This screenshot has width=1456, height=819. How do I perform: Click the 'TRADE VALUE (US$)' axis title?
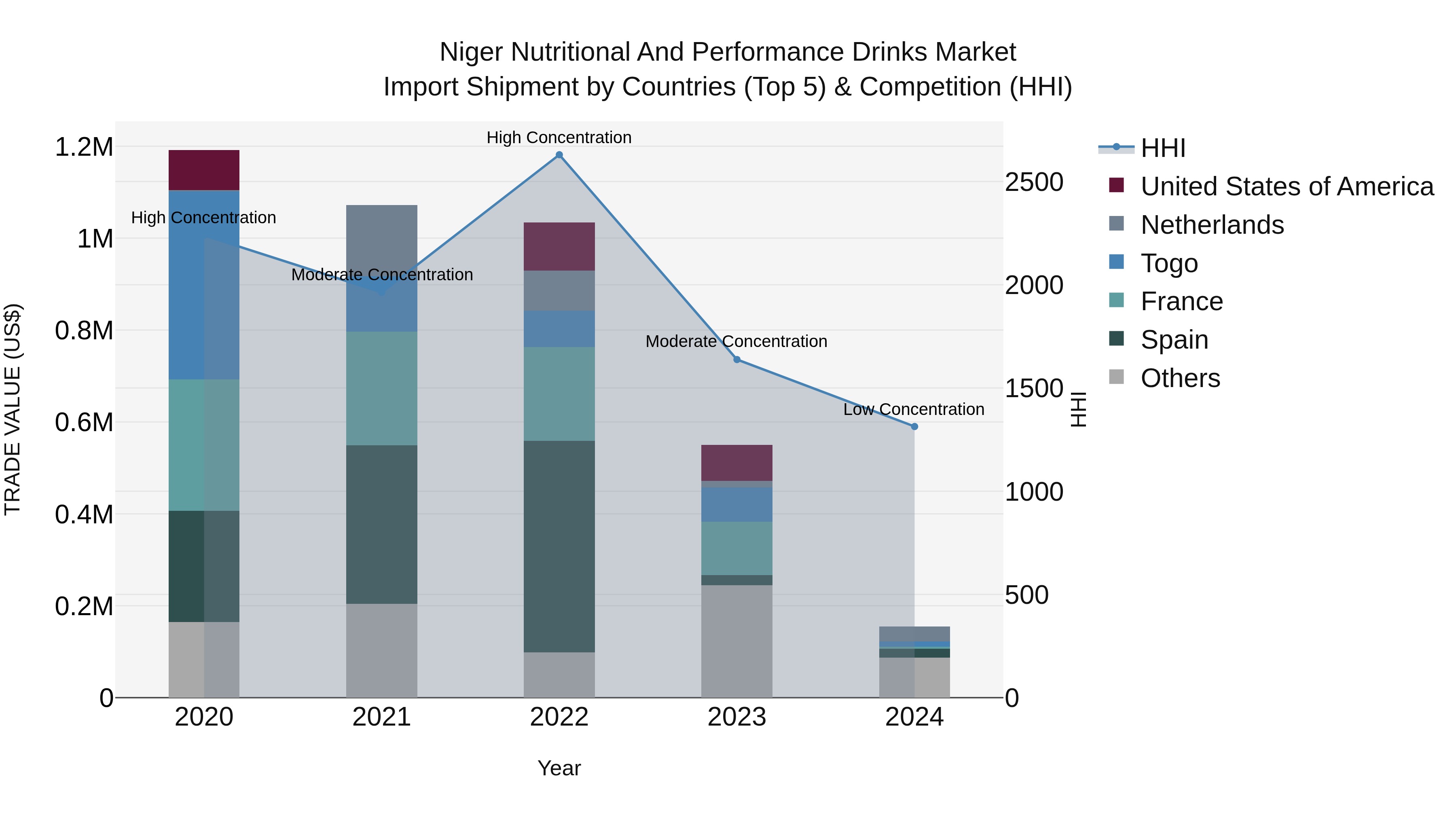point(13,409)
